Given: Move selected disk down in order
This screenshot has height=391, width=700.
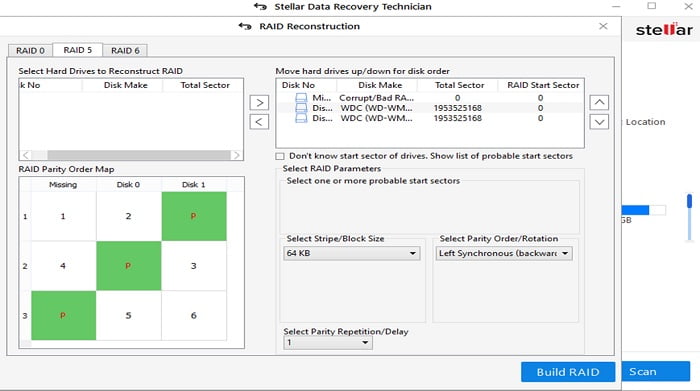Looking at the screenshot, I should pyautogui.click(x=599, y=121).
